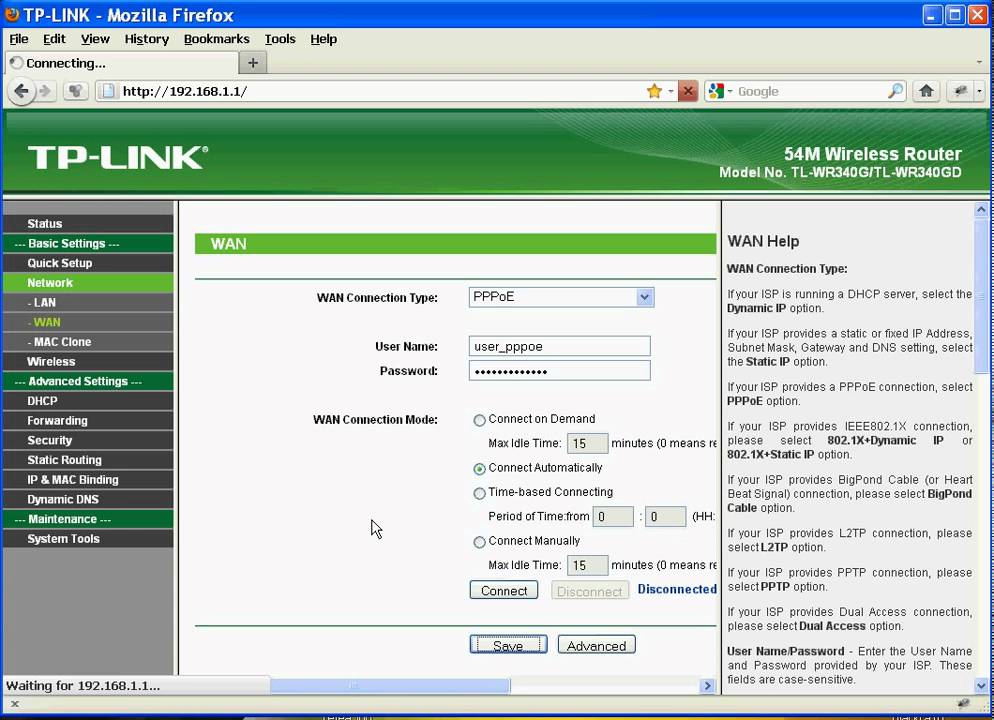Screen dimensions: 994x720
Task: Go to the Home page icon
Action: tap(926, 91)
